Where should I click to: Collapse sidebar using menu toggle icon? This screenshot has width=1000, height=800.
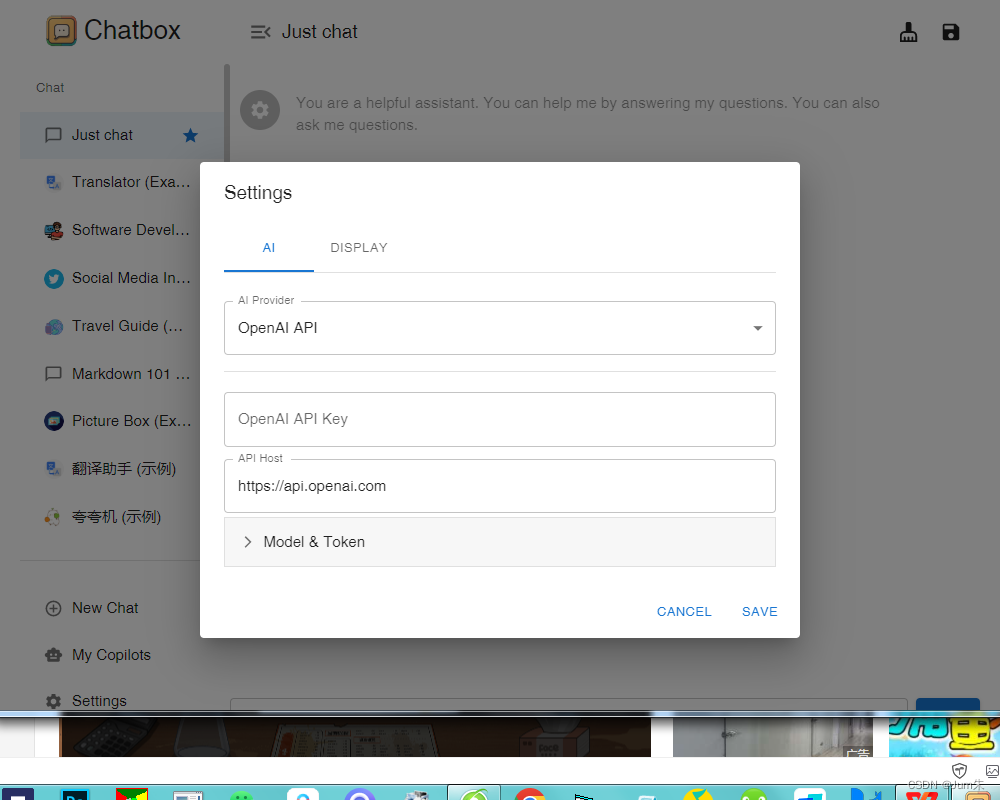point(260,32)
